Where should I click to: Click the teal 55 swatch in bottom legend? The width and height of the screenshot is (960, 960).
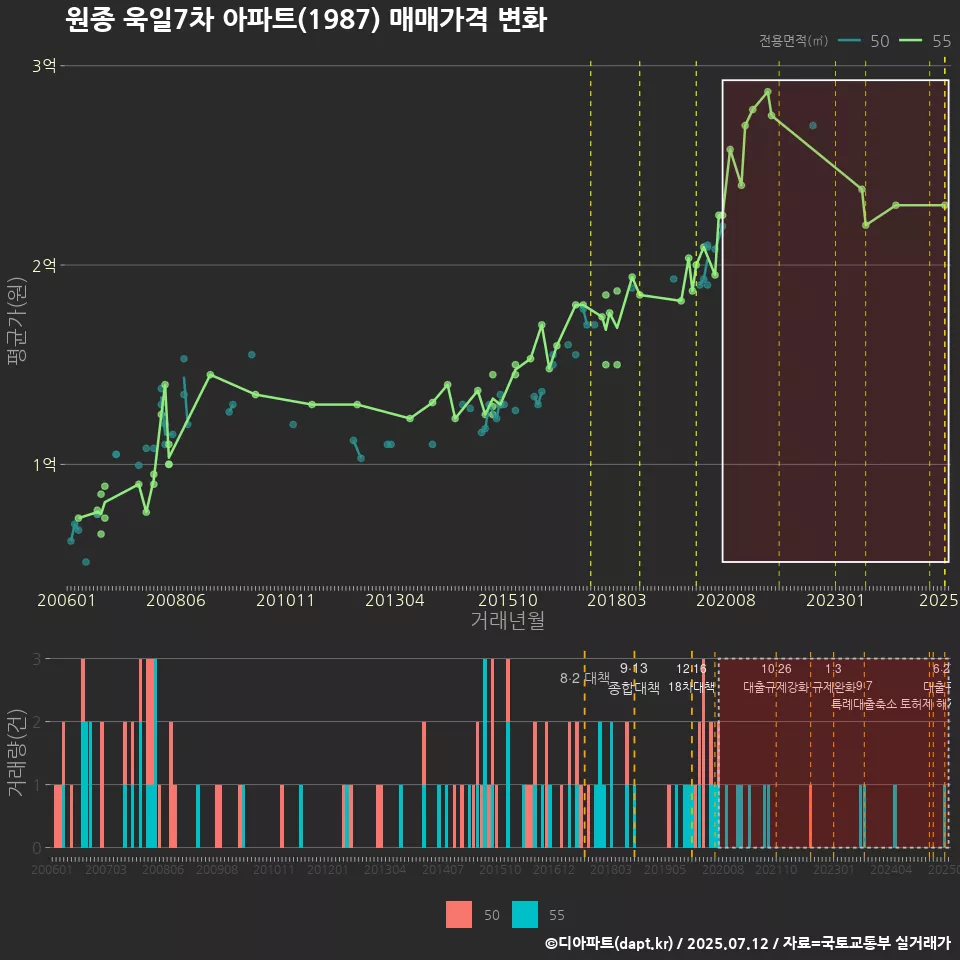pyautogui.click(x=525, y=915)
